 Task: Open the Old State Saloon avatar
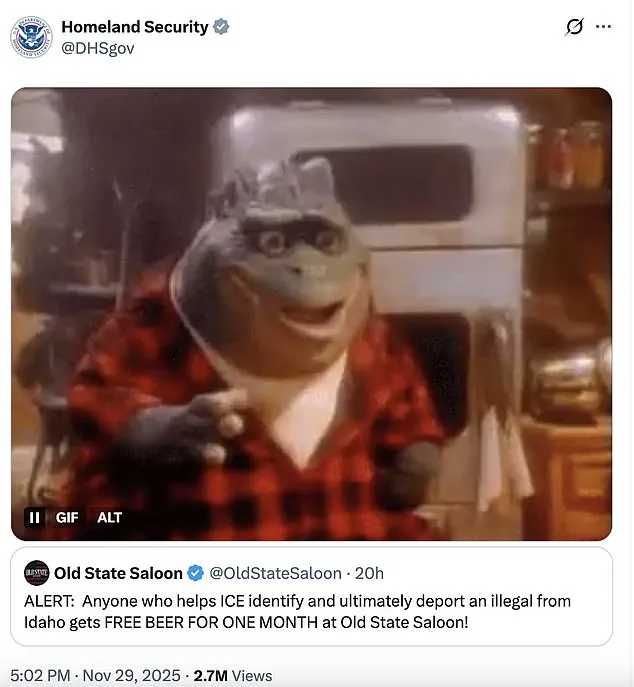tap(36, 573)
